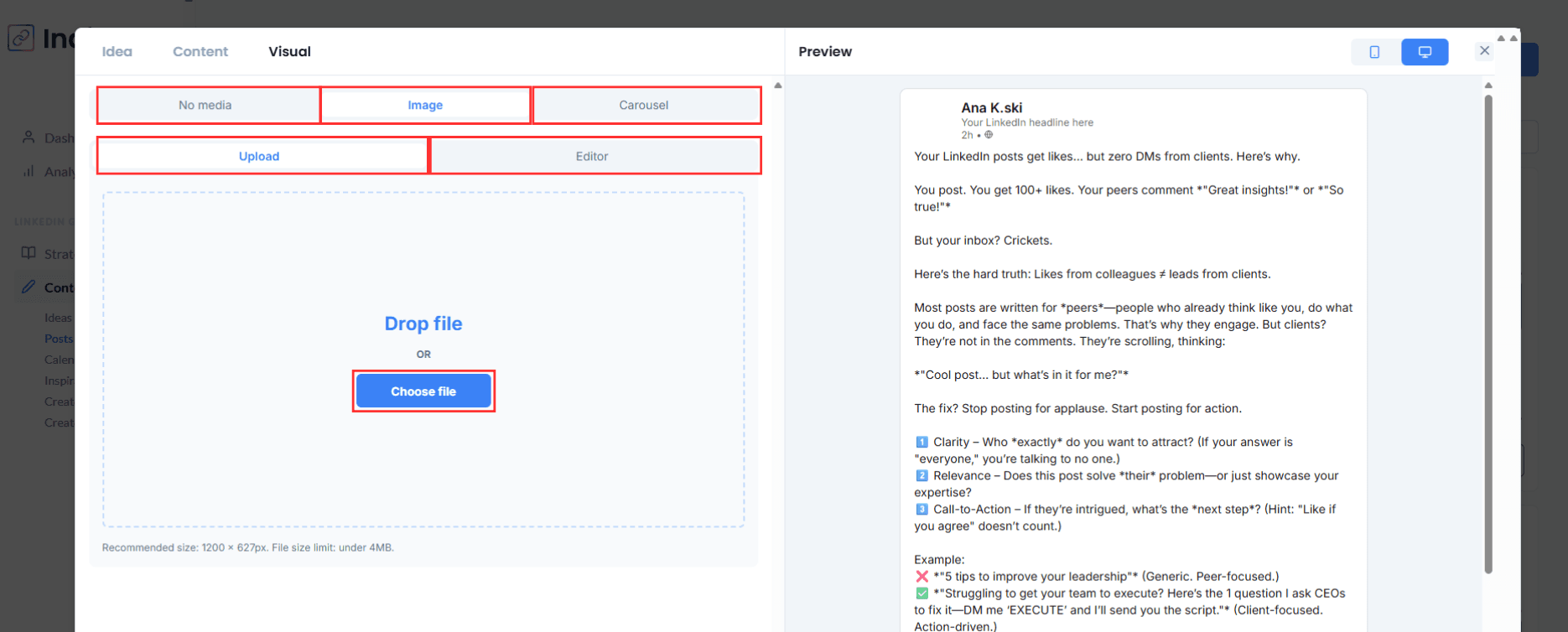Click the preview panel vertical scrollbar
Screen dimensions: 1568x632
pos(1488,335)
